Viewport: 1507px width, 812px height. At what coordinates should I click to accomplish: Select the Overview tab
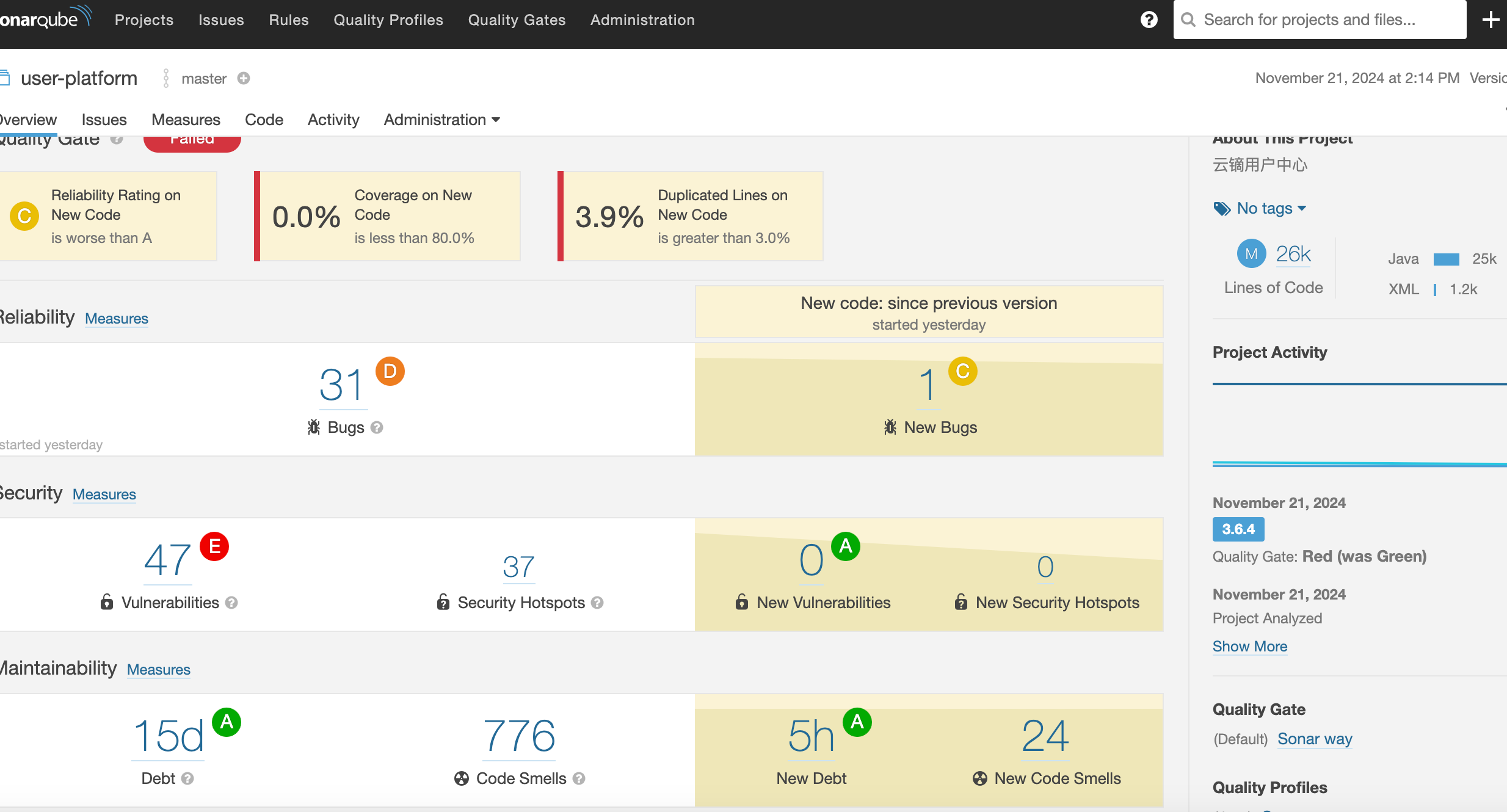click(x=28, y=120)
